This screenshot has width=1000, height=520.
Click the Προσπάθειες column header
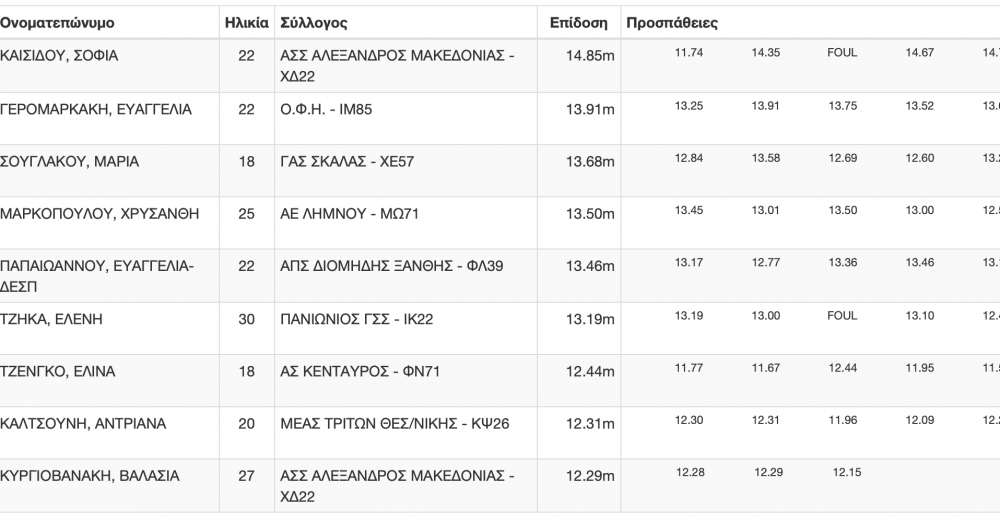(672, 23)
